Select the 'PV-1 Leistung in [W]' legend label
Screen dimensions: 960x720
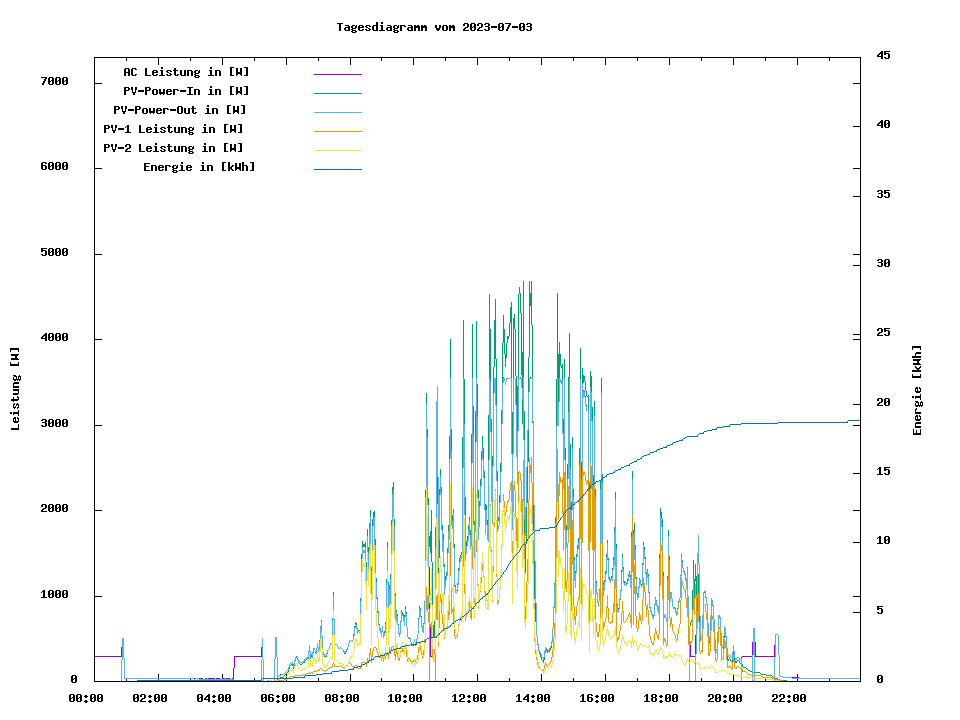(x=173, y=129)
